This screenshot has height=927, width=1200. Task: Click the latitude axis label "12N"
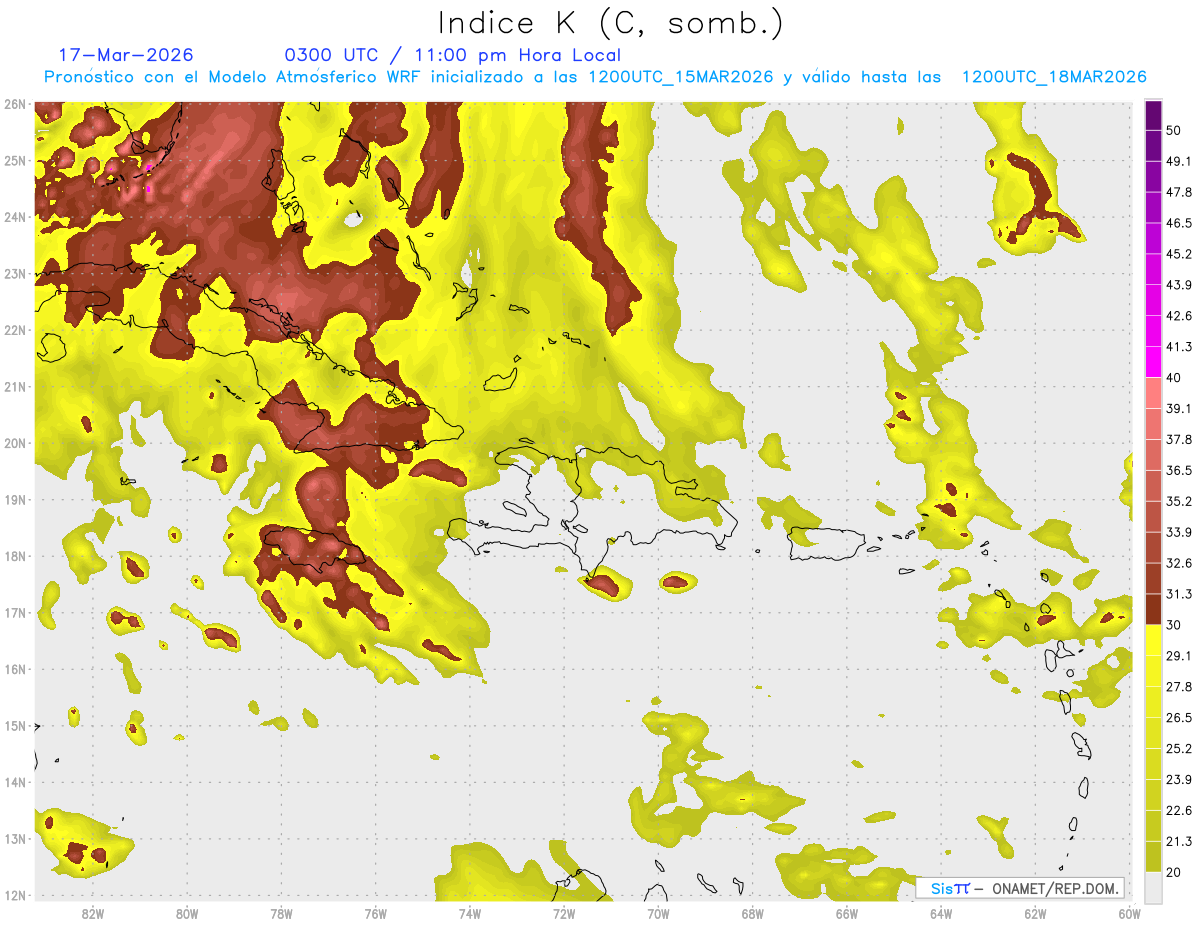(15, 895)
